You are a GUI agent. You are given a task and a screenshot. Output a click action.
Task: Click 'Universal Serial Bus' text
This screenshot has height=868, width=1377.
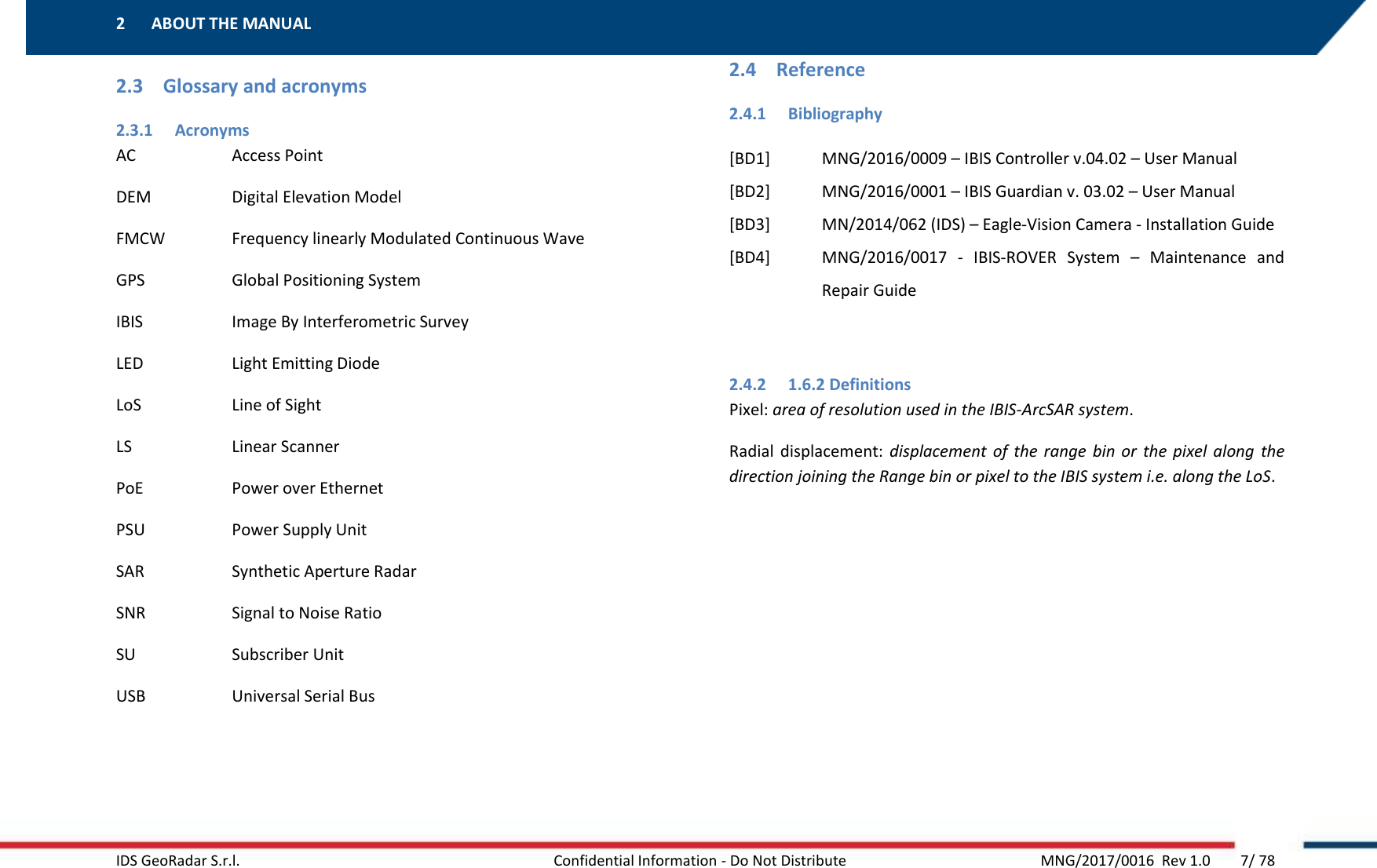pos(303,696)
